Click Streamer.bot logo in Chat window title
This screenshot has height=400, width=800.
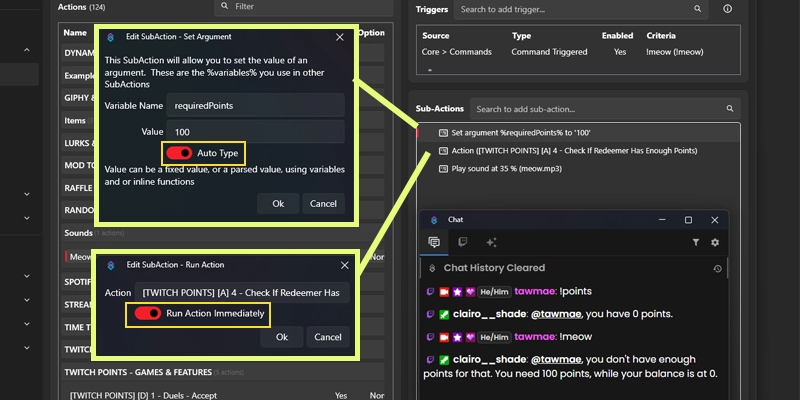pos(434,220)
